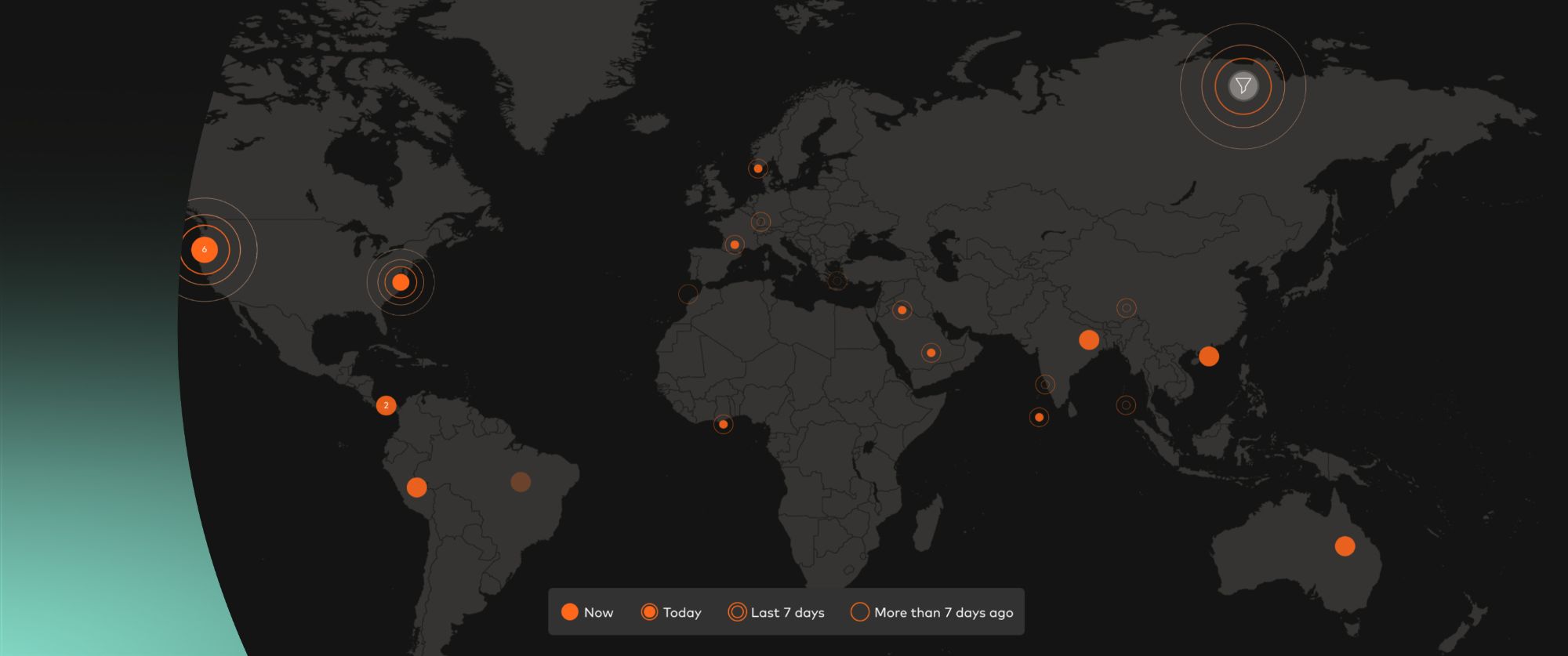Click the More than 7 days ago legend
This screenshot has height=656, width=1568.
click(932, 612)
